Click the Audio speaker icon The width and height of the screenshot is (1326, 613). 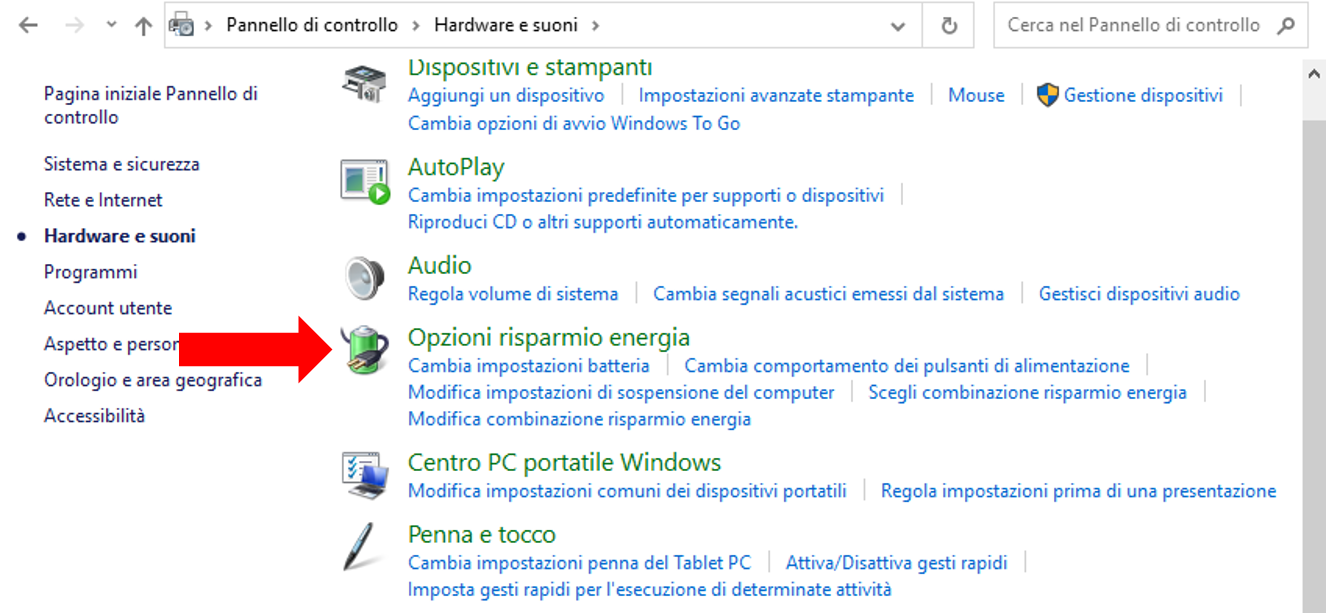click(x=364, y=277)
